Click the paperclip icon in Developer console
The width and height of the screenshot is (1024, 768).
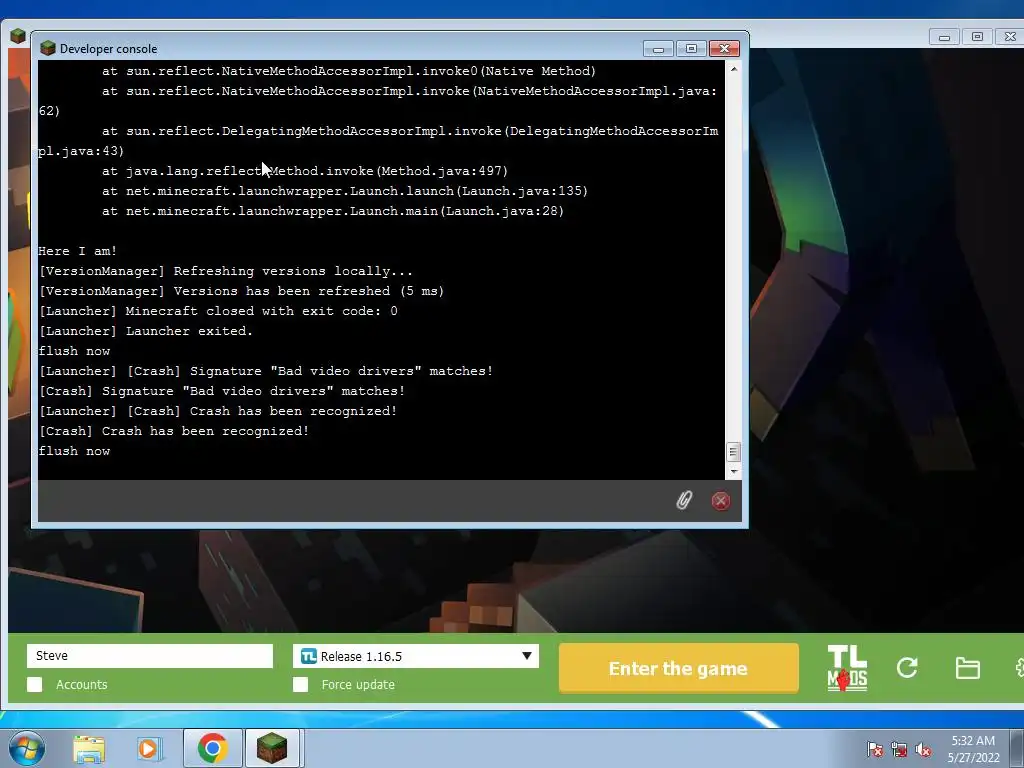[684, 501]
